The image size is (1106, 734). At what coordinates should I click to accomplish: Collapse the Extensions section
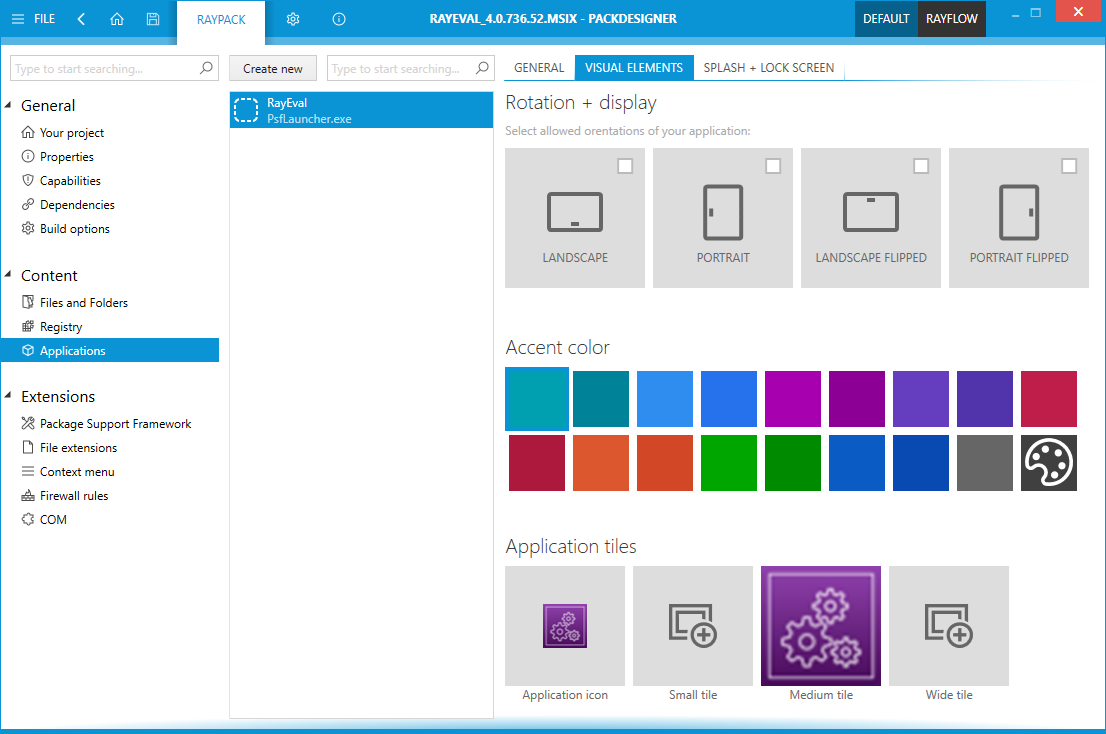coord(10,397)
